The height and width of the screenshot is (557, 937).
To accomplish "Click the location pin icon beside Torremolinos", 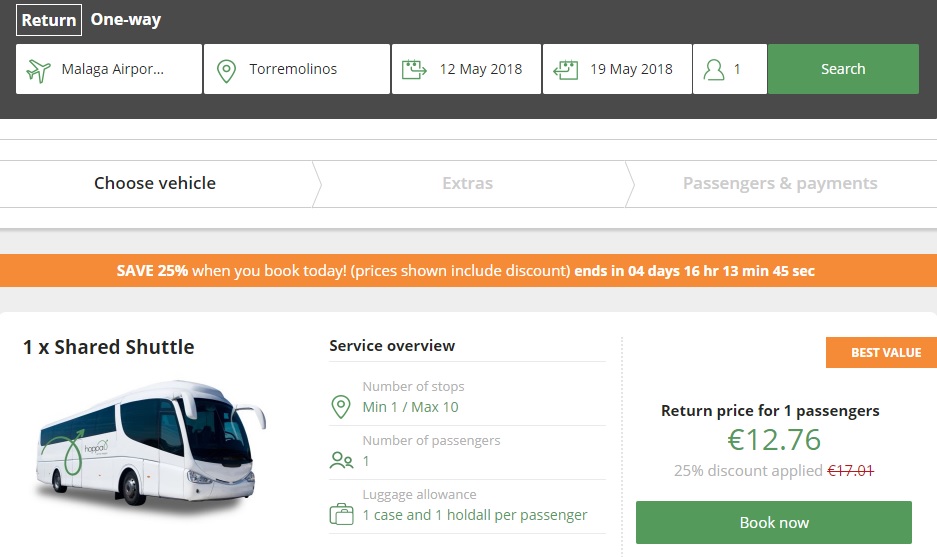I will coord(227,70).
